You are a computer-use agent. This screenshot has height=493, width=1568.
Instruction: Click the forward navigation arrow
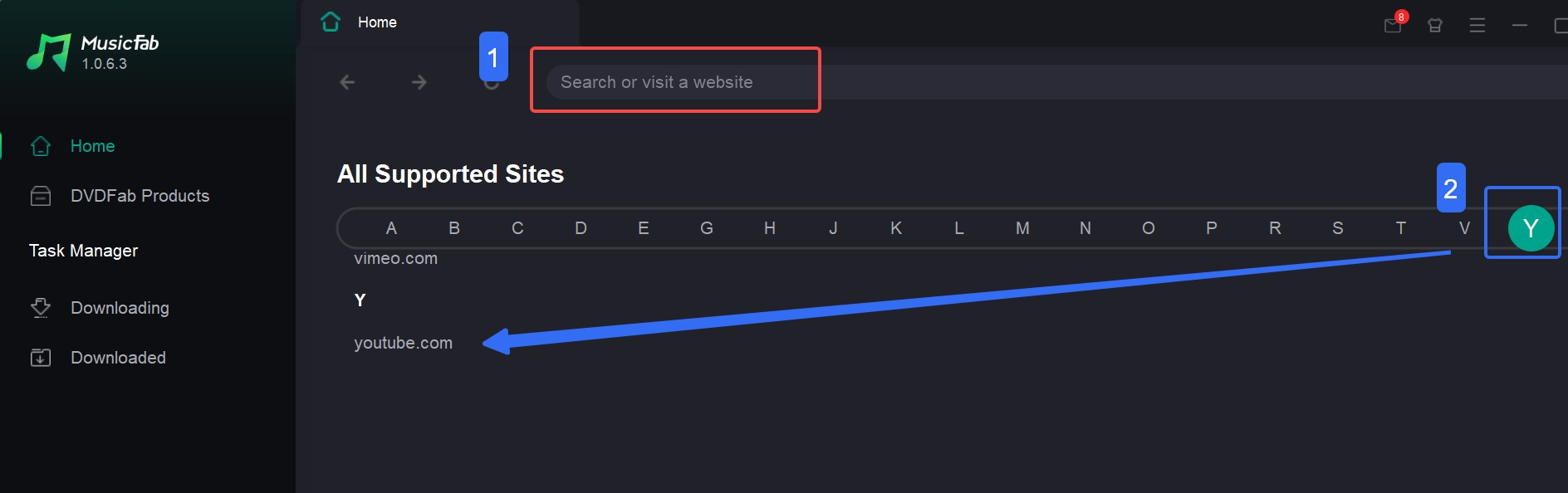point(419,81)
